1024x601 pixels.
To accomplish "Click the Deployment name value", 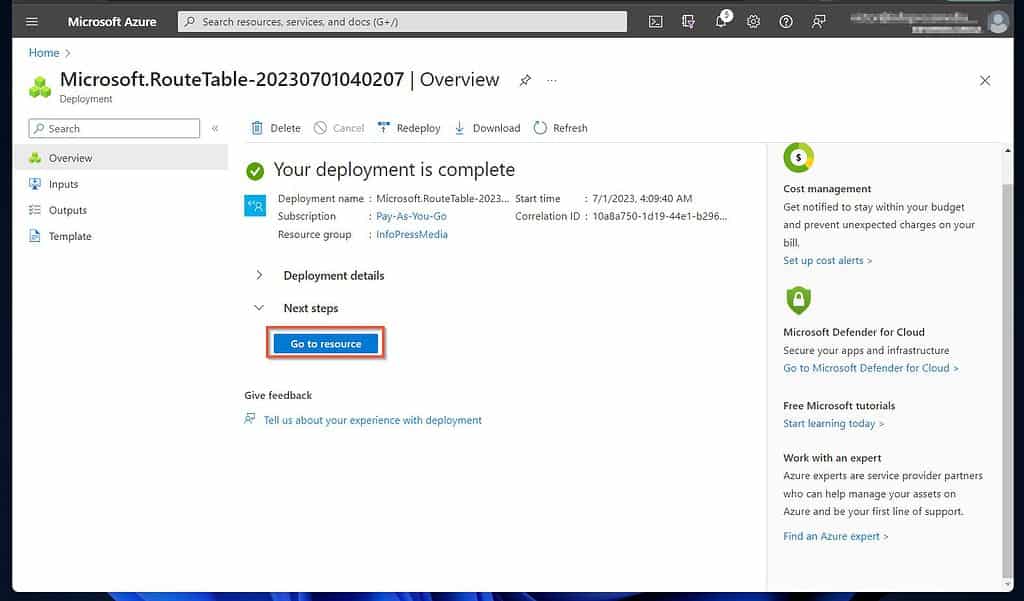I will point(442,198).
